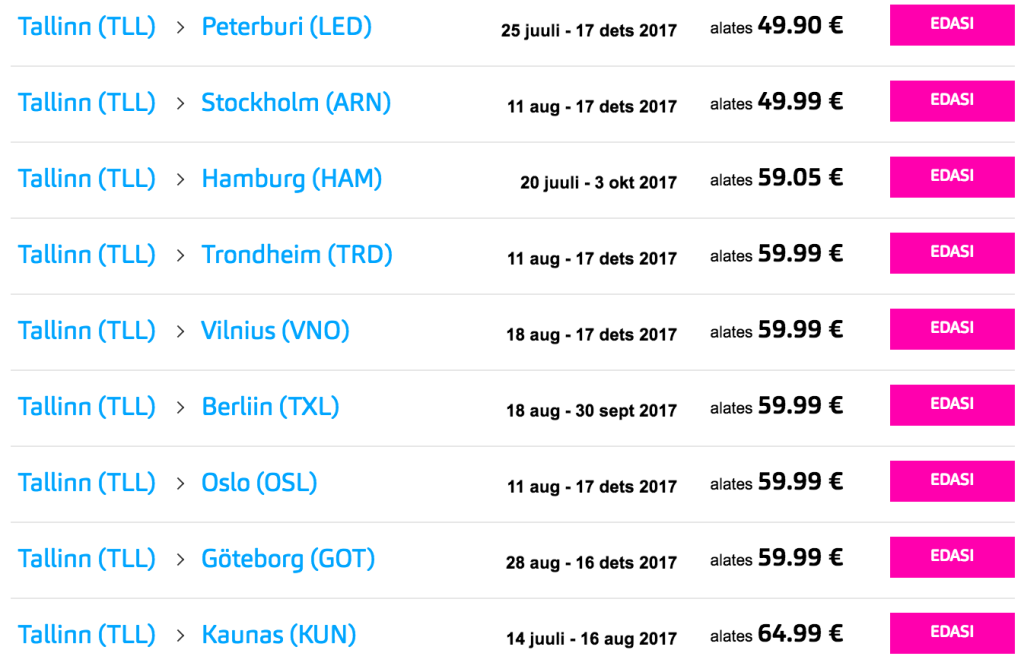This screenshot has width=1024, height=669.
Task: Select the Trondheim (TRD) destination
Action: point(296,255)
